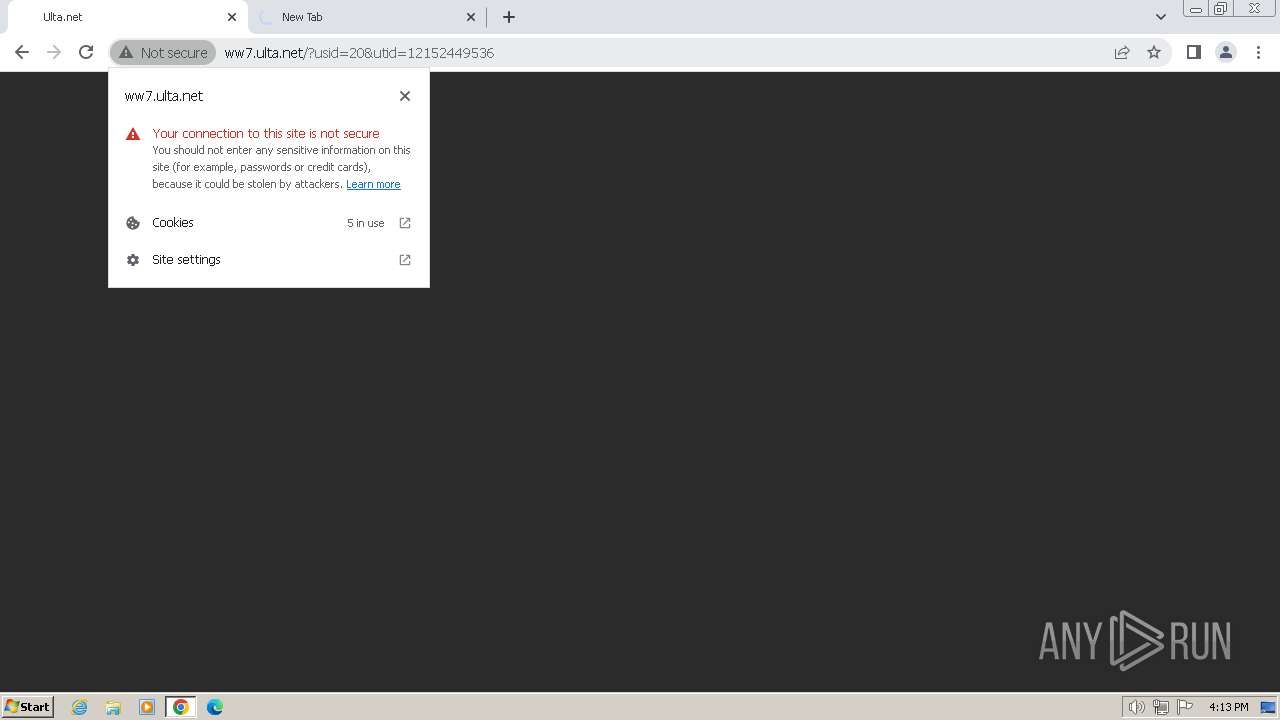1280x720 pixels.
Task: Click the cookie icon in popup
Action: [133, 223]
